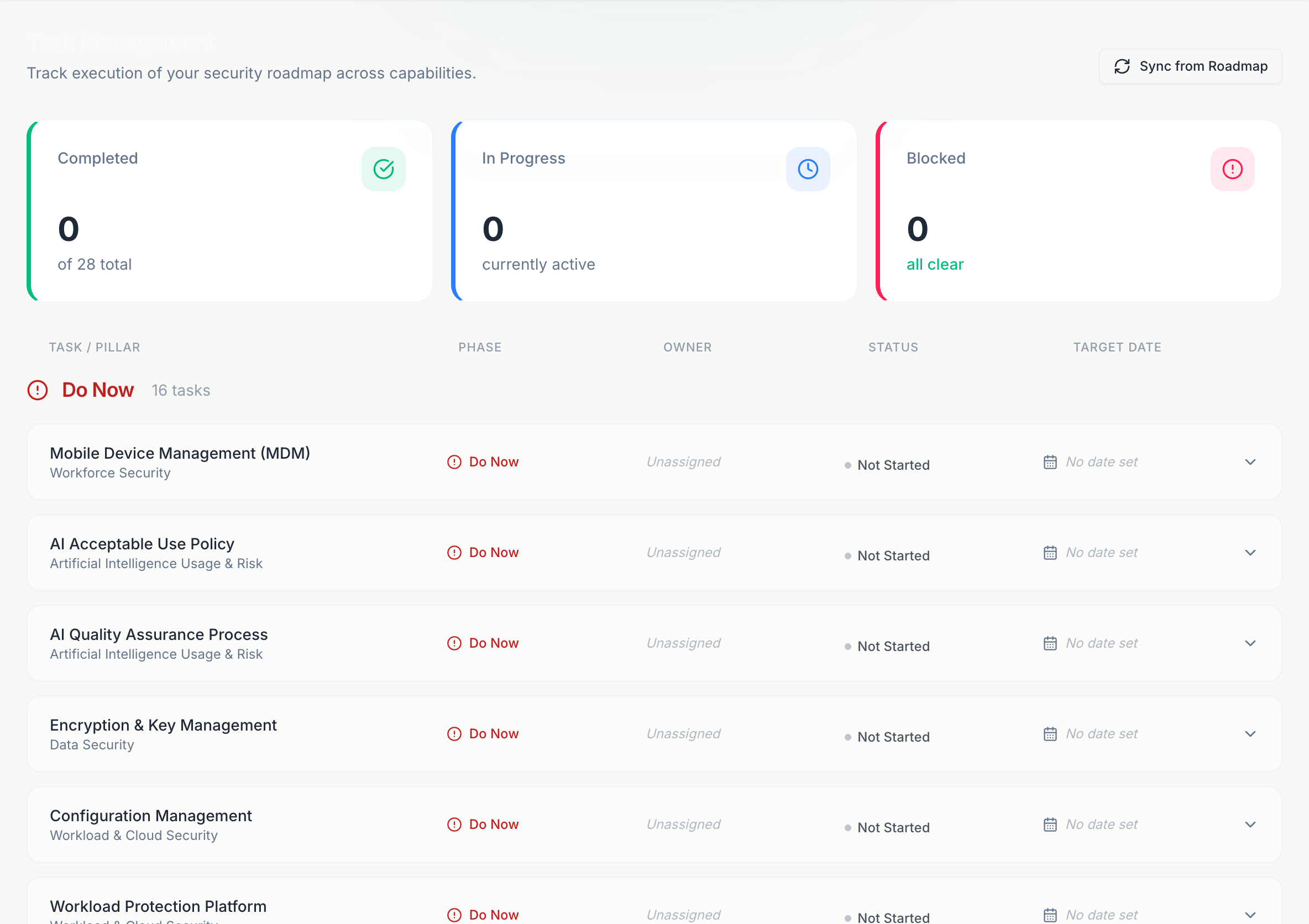Click the OWNER column header
Image resolution: width=1309 pixels, height=924 pixels.
[x=687, y=347]
